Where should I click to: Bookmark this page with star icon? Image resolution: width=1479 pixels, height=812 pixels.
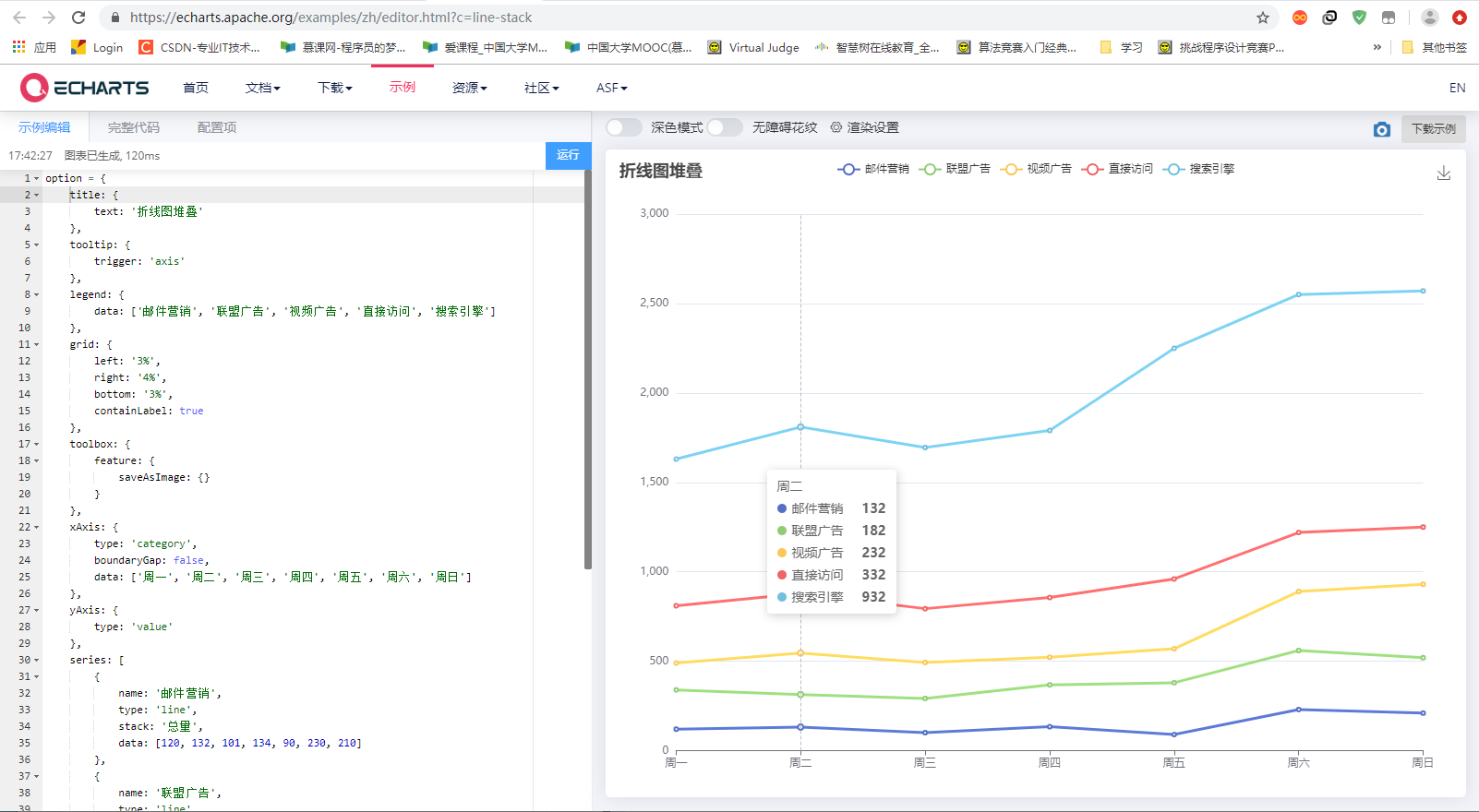coord(1263,18)
